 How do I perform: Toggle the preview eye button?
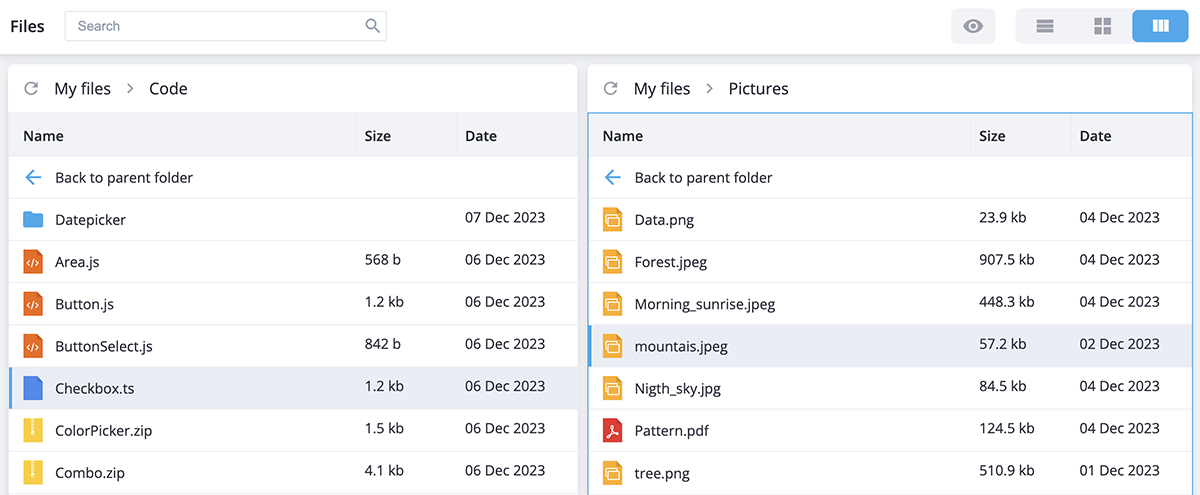coord(973,26)
